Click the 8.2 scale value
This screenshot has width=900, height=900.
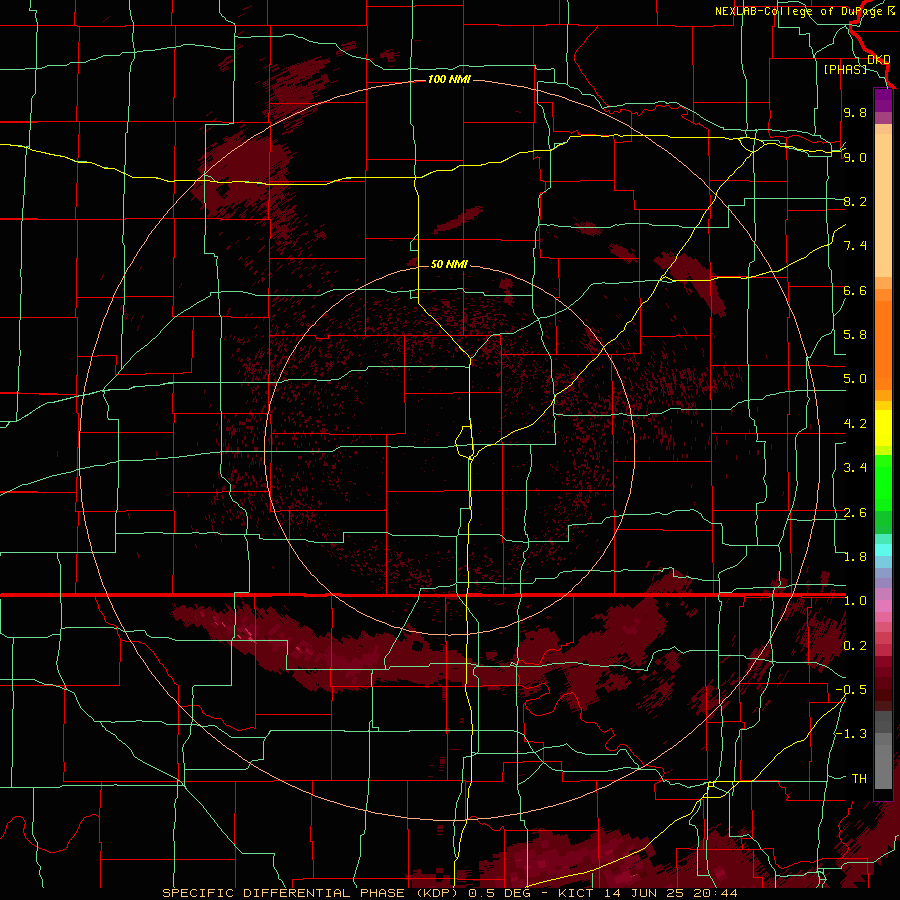pos(855,201)
